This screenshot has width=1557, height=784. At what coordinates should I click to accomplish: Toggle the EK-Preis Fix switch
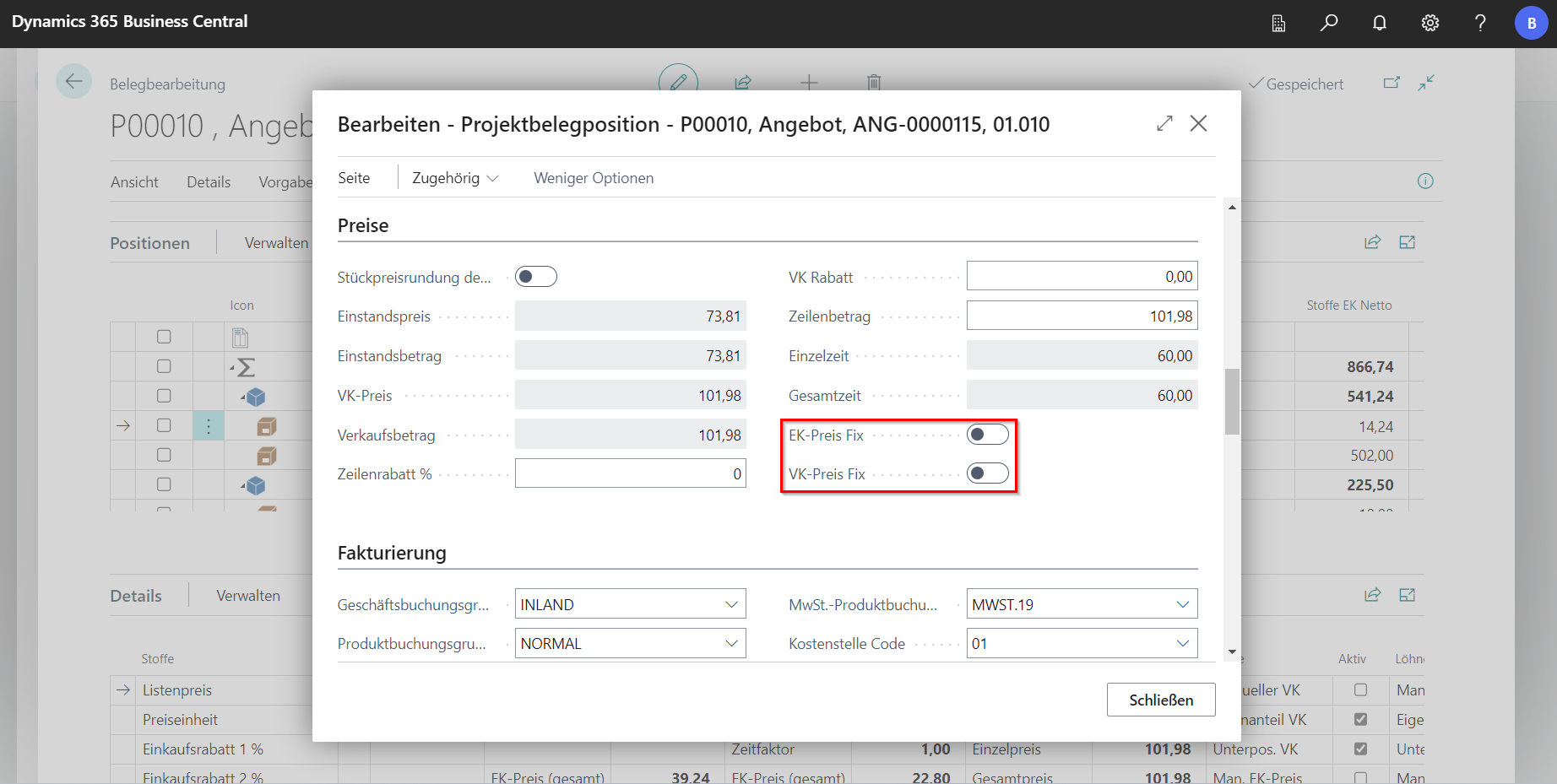987,435
